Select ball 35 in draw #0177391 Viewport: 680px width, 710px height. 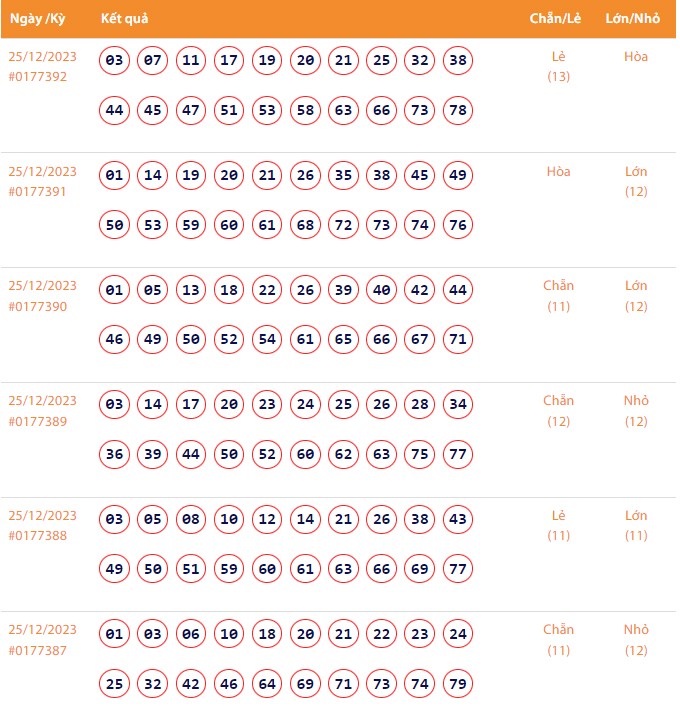pyautogui.click(x=344, y=176)
